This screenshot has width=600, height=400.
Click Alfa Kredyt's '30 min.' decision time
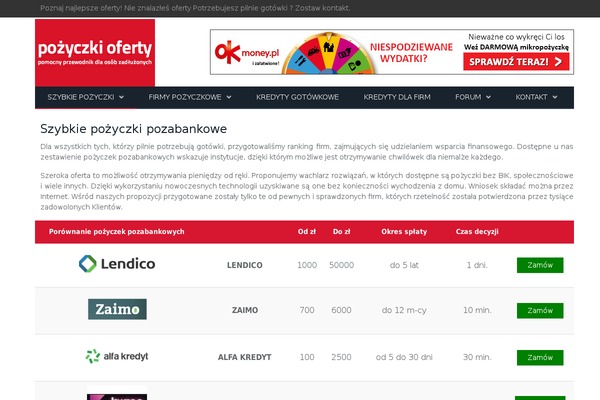point(477,357)
